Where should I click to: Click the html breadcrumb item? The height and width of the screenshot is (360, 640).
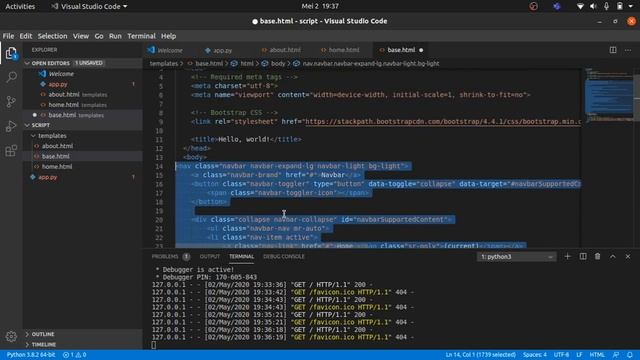point(247,64)
